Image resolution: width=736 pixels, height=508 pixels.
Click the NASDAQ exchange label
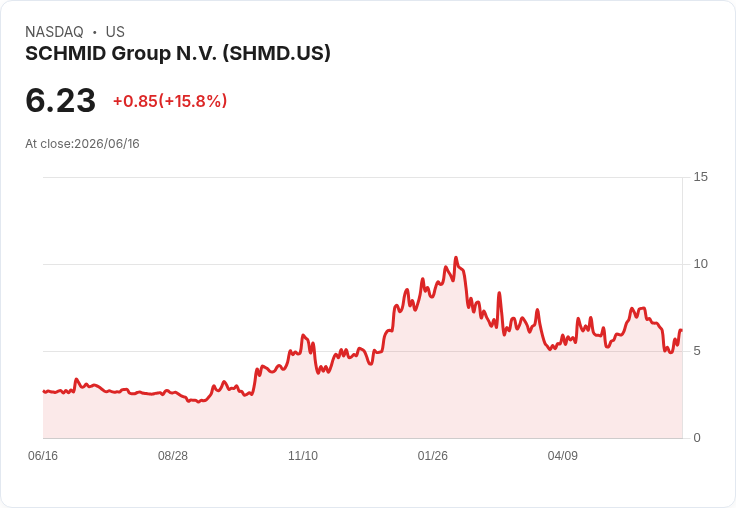[x=54, y=32]
